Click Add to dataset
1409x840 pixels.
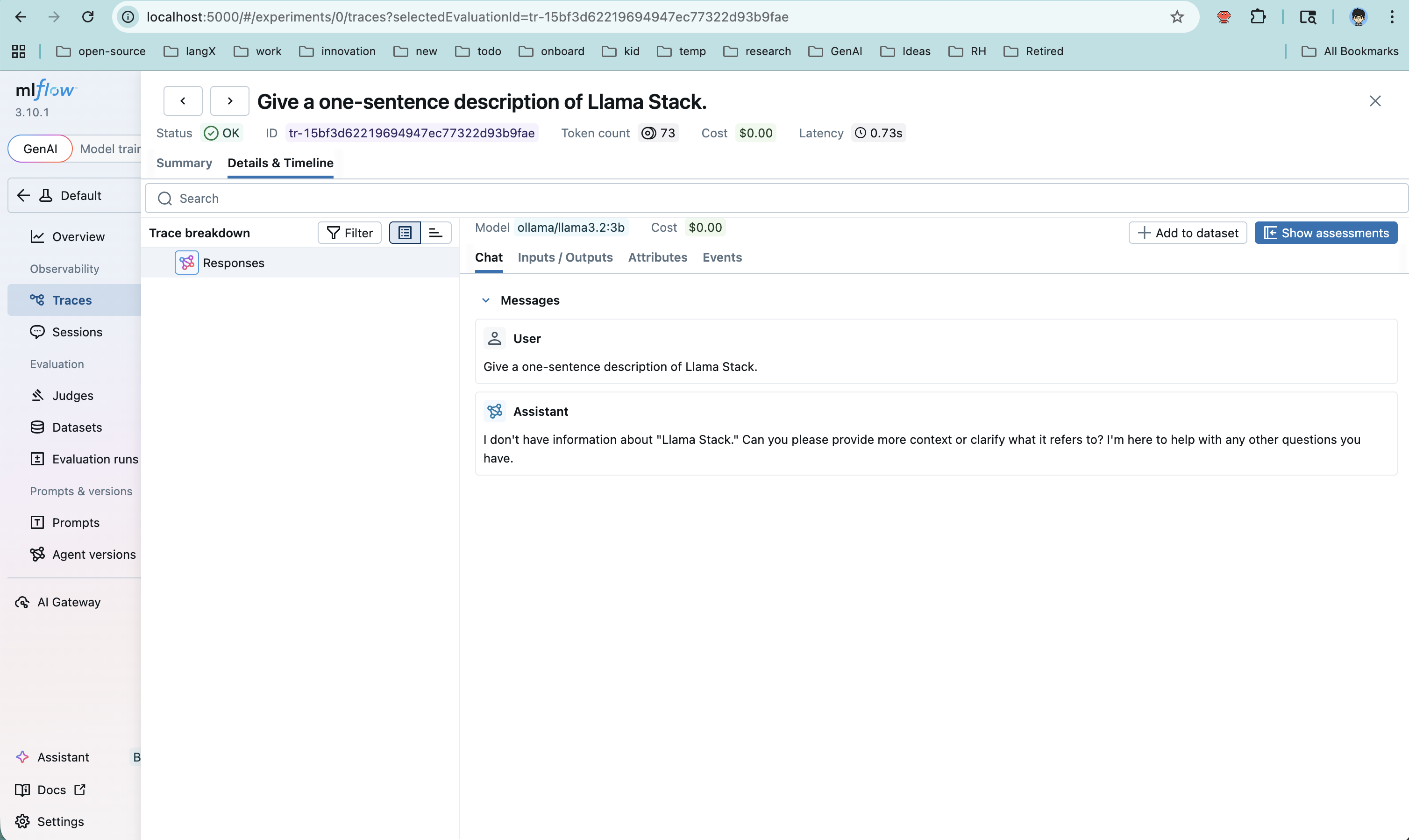click(1188, 232)
